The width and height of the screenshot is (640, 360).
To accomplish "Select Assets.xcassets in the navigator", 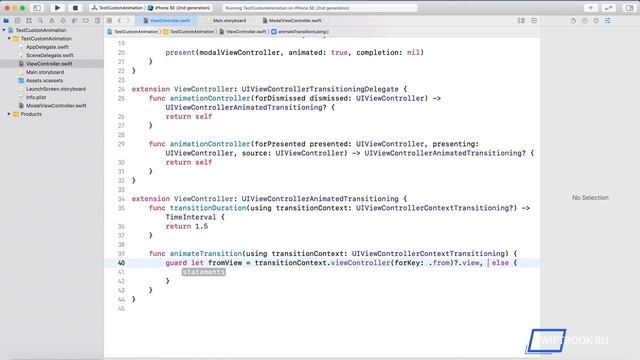I will tap(44, 80).
